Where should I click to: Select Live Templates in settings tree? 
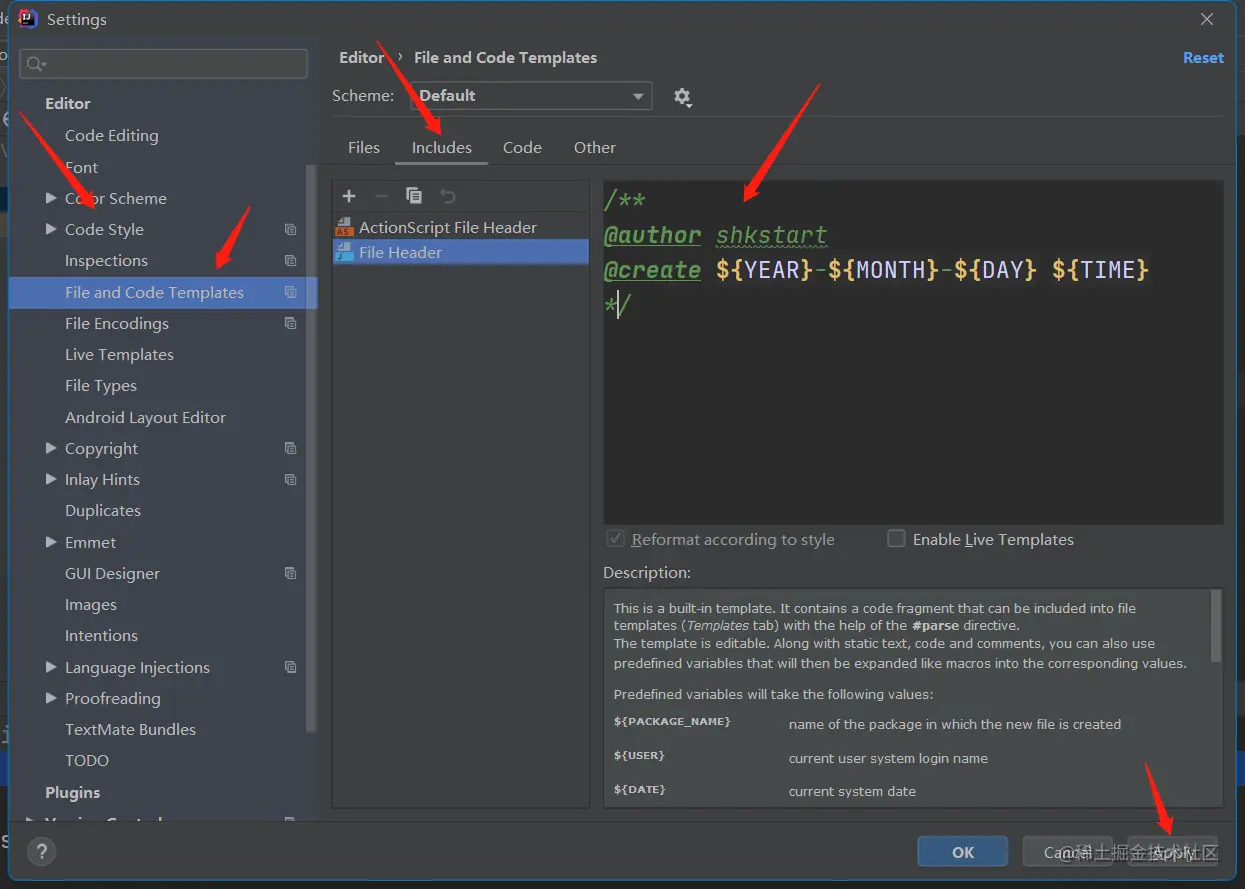(119, 354)
